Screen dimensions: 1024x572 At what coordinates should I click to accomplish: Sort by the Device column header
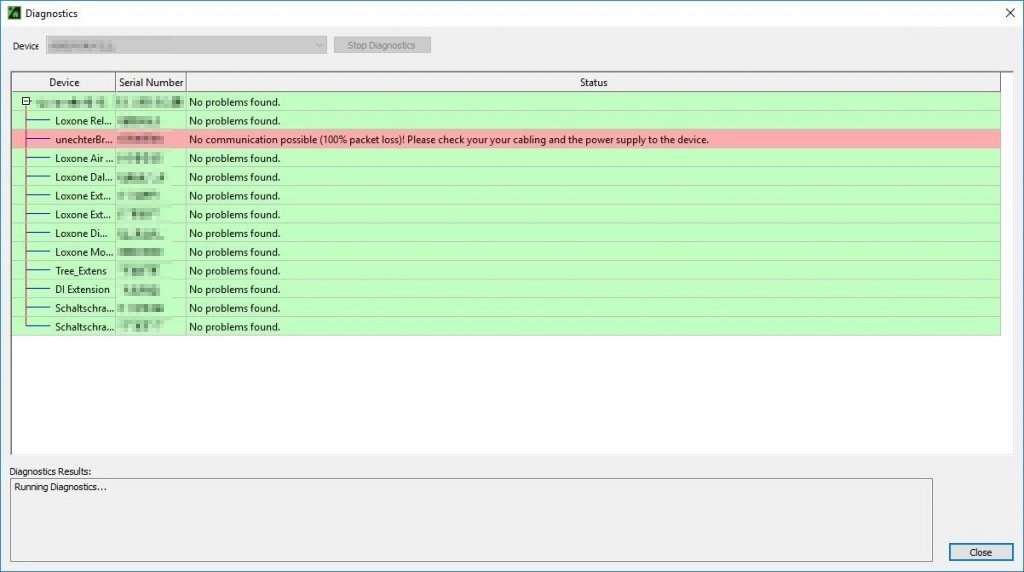tap(64, 82)
